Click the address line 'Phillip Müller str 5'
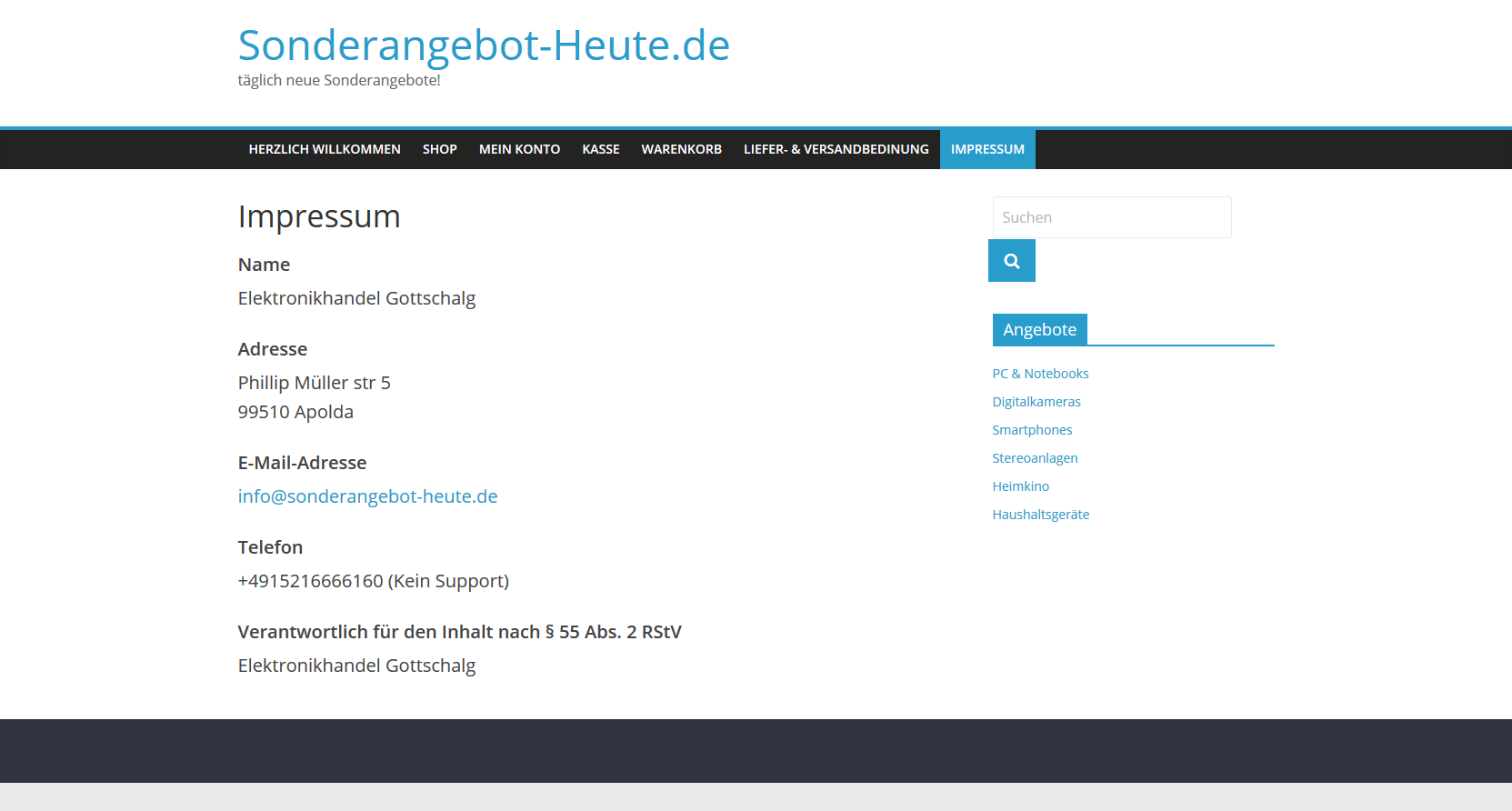The height and width of the screenshot is (811, 1512). pos(315,383)
